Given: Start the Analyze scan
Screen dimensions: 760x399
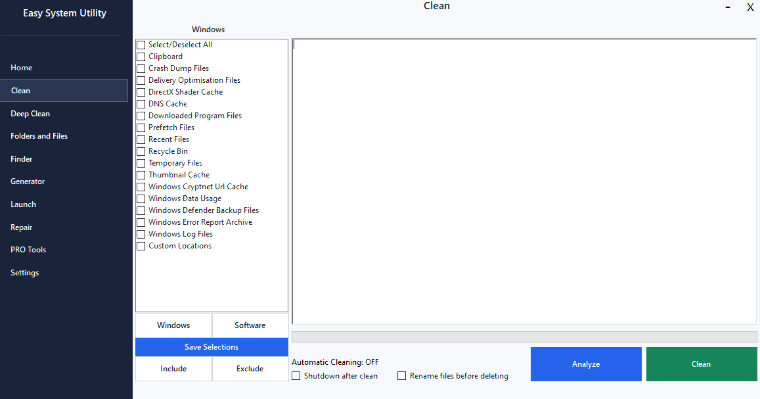Looking at the screenshot, I should coord(586,364).
